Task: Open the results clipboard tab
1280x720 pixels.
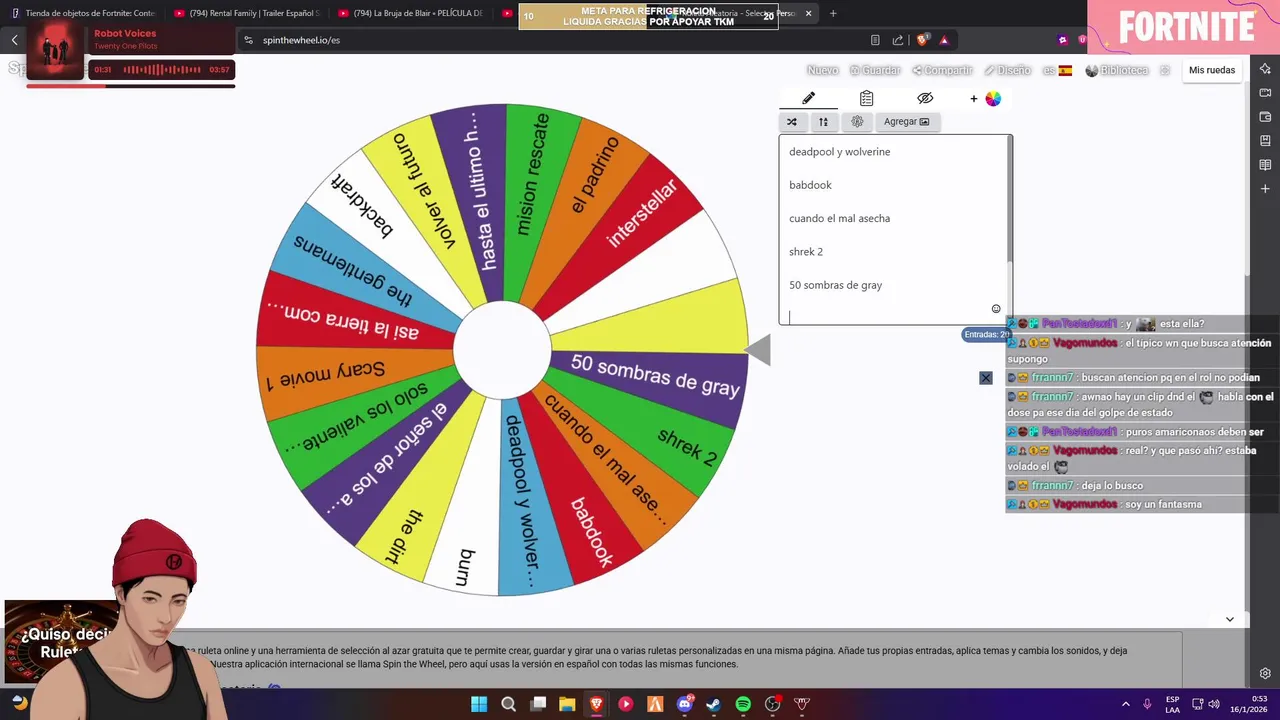Action: coord(866,98)
